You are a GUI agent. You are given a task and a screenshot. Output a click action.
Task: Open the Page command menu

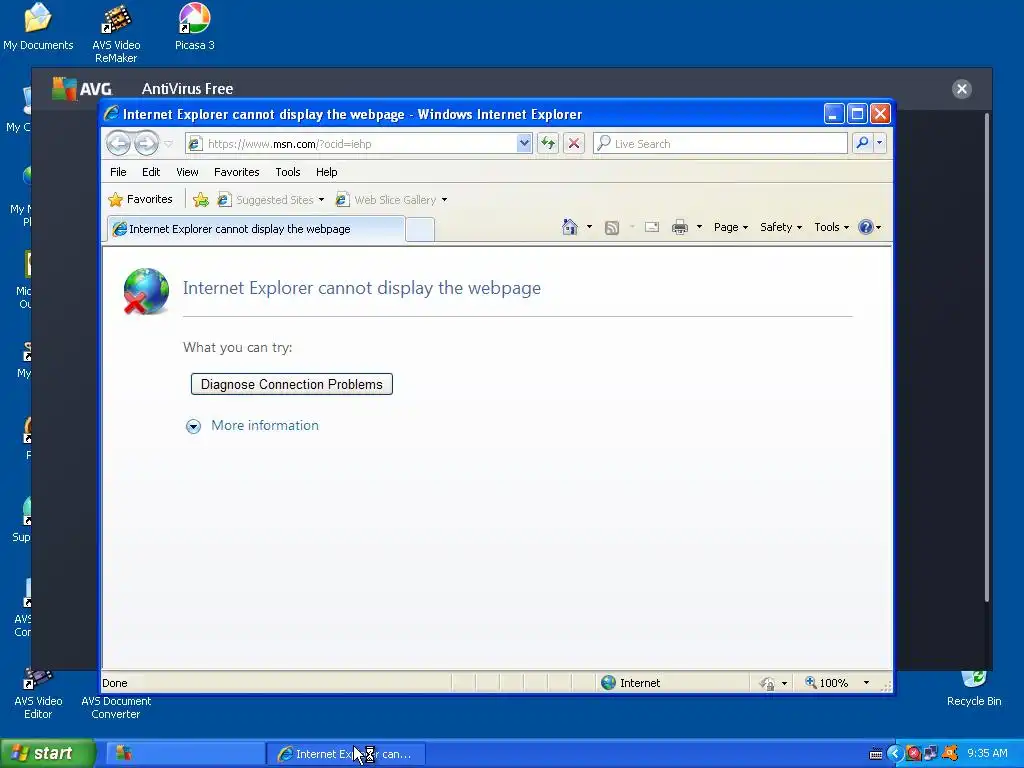tap(731, 227)
